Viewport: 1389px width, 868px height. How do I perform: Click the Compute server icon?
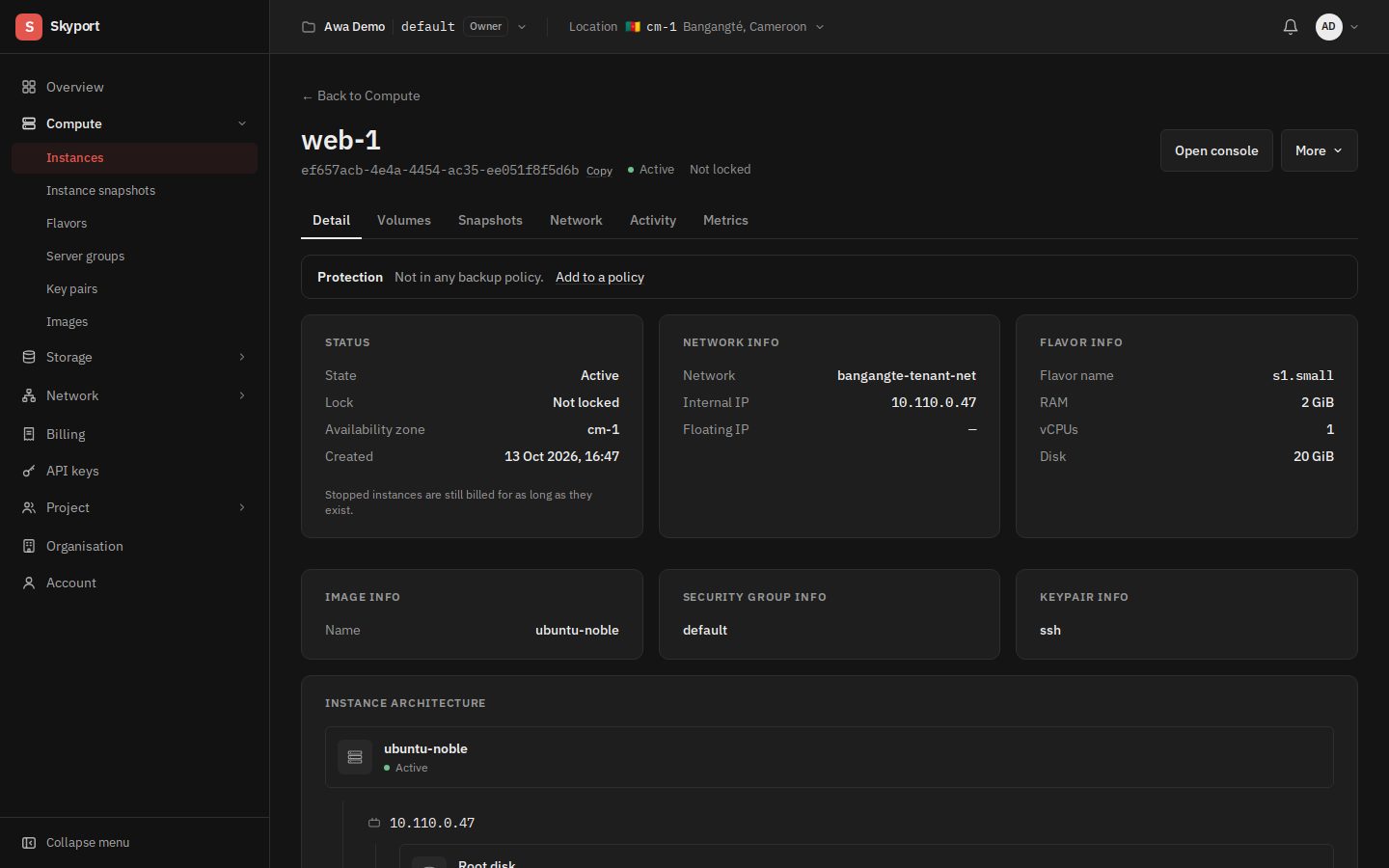[x=29, y=123]
